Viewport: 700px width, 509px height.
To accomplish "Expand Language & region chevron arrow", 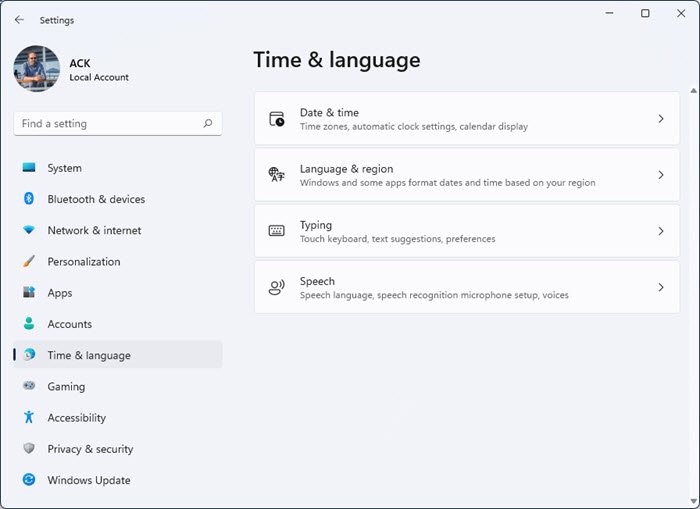I will tap(661, 175).
